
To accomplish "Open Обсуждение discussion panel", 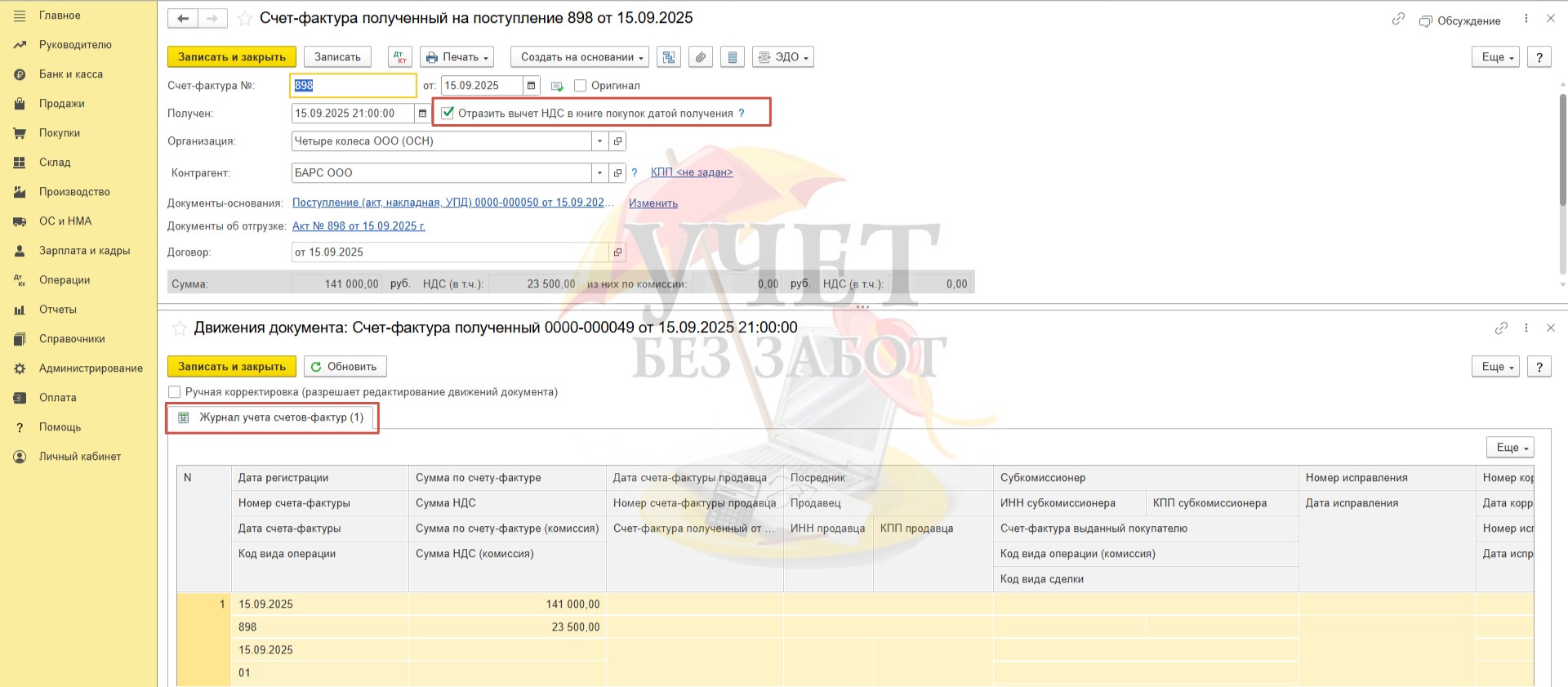I will [x=1460, y=20].
